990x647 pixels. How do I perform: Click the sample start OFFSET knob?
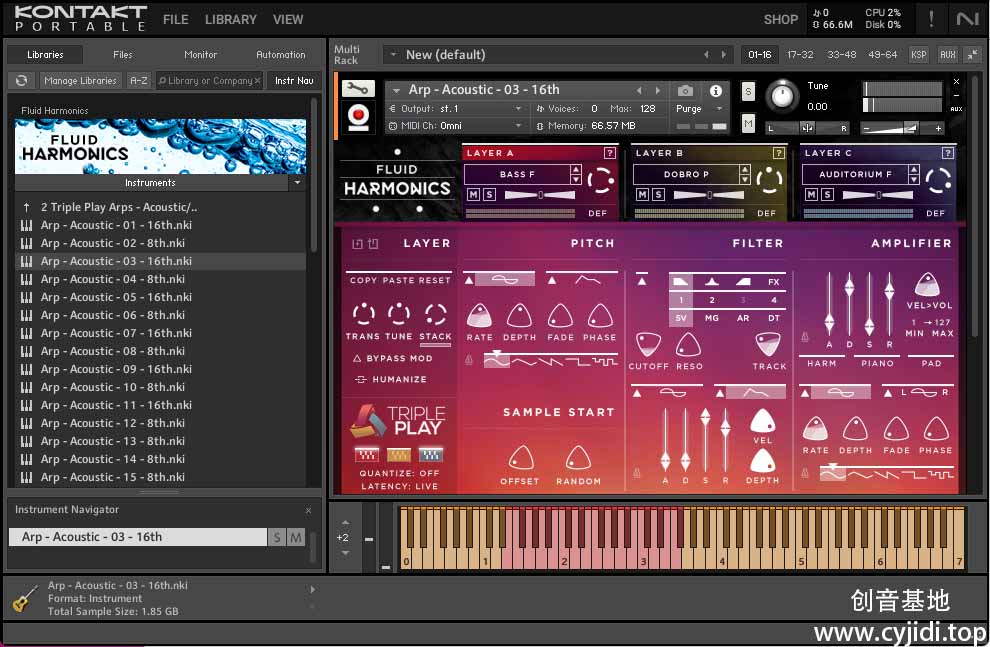[x=521, y=458]
